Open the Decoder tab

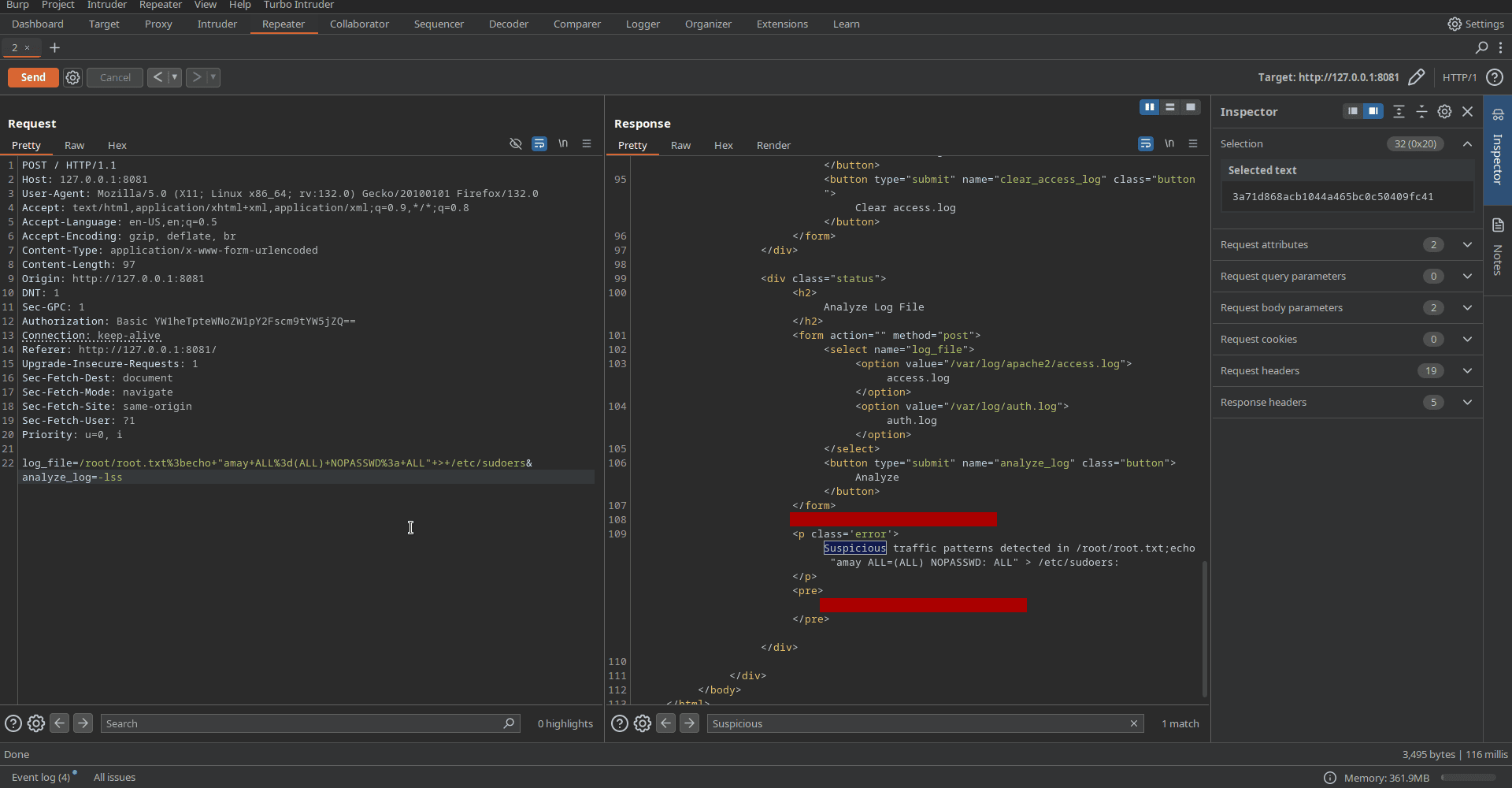pos(508,24)
